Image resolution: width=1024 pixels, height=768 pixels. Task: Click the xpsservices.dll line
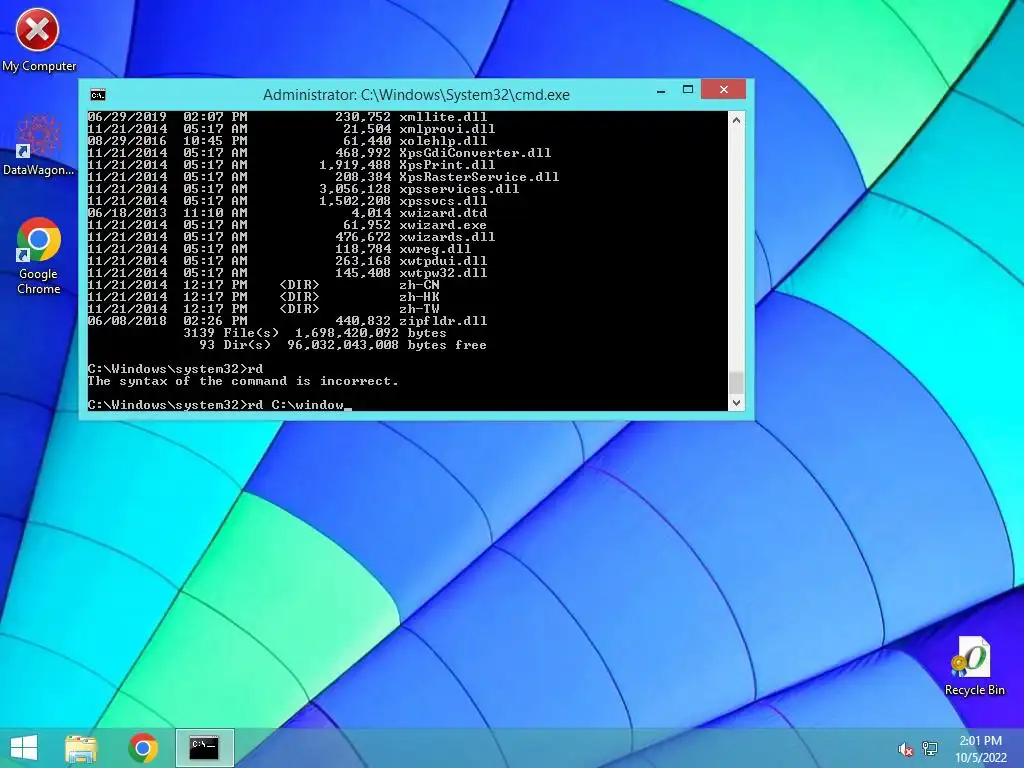(304, 189)
